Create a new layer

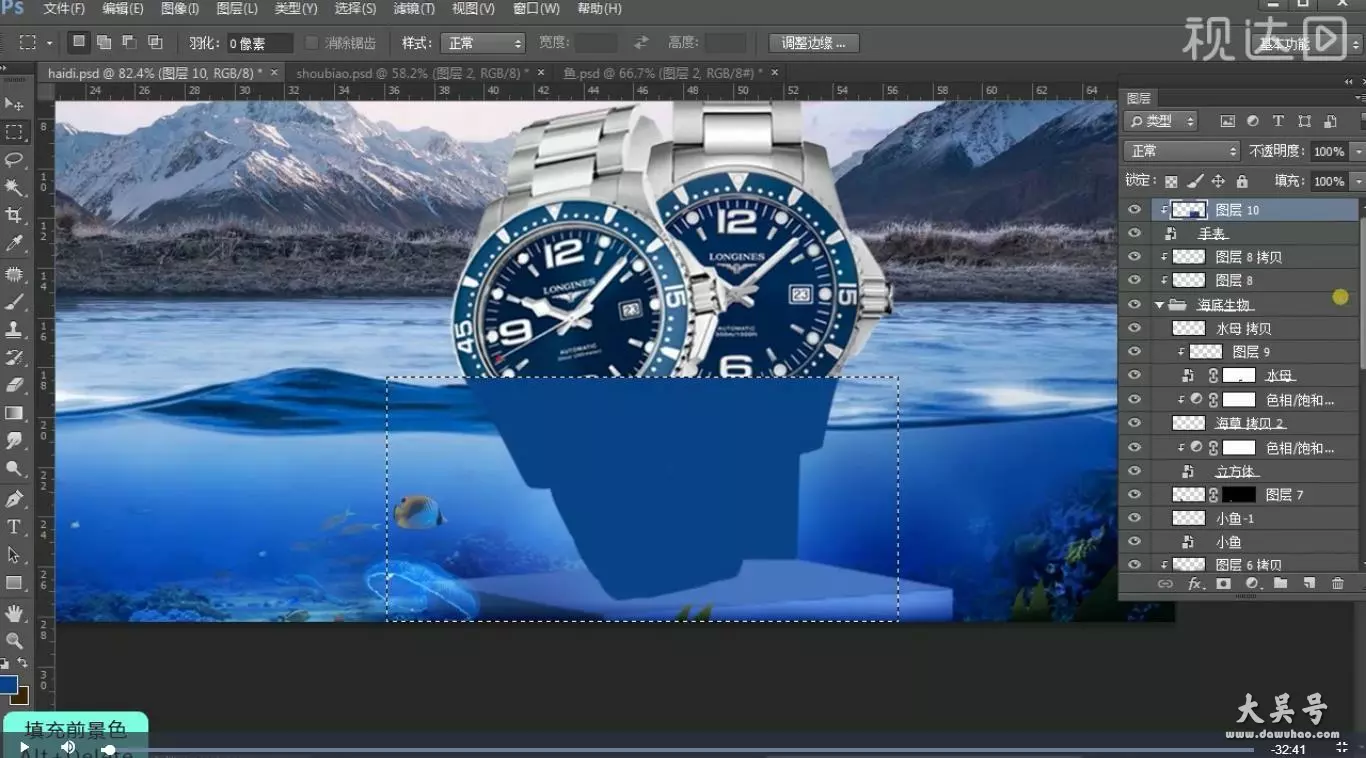(x=1309, y=584)
